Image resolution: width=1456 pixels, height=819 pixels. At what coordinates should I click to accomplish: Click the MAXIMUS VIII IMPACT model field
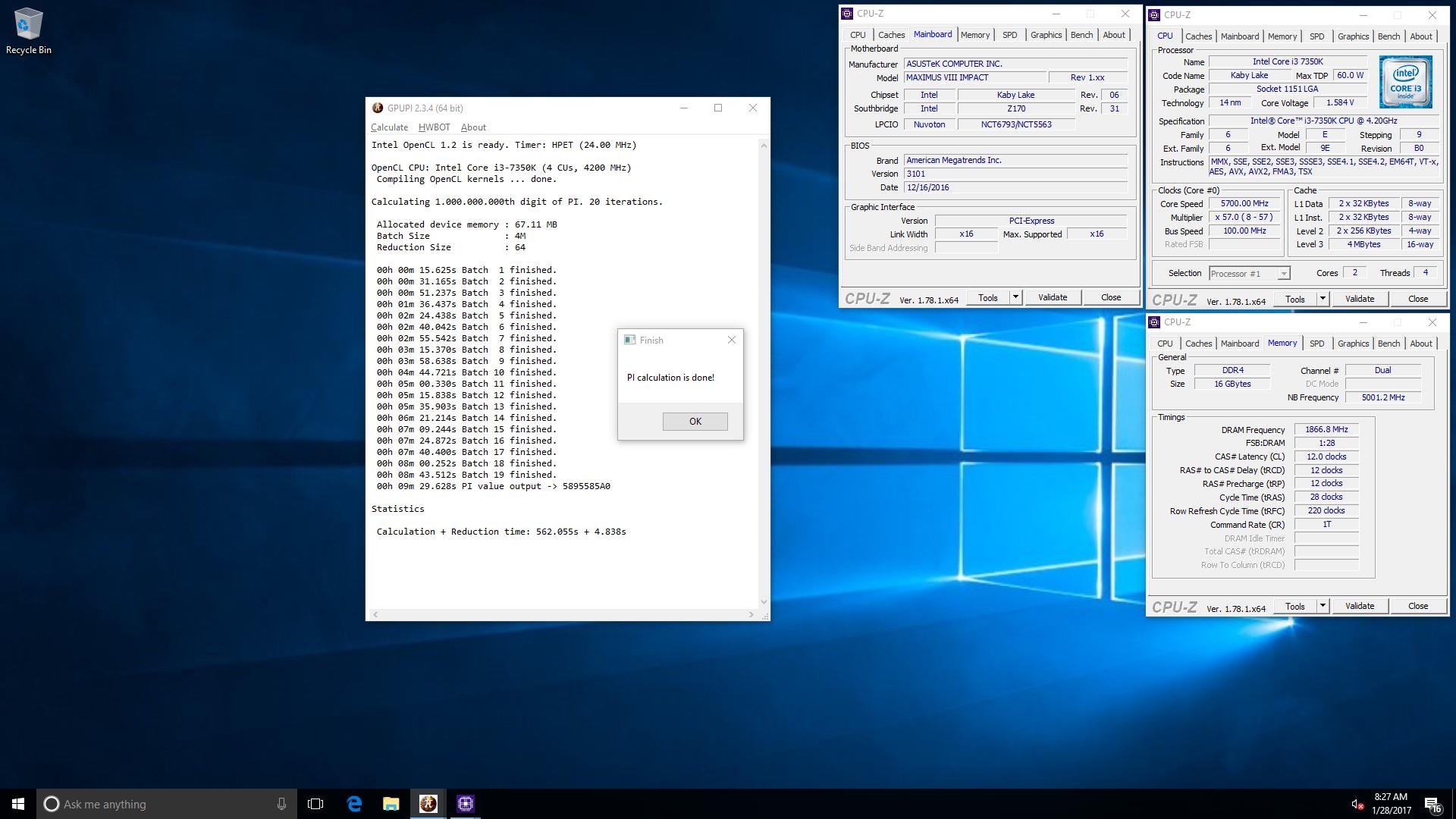[974, 77]
